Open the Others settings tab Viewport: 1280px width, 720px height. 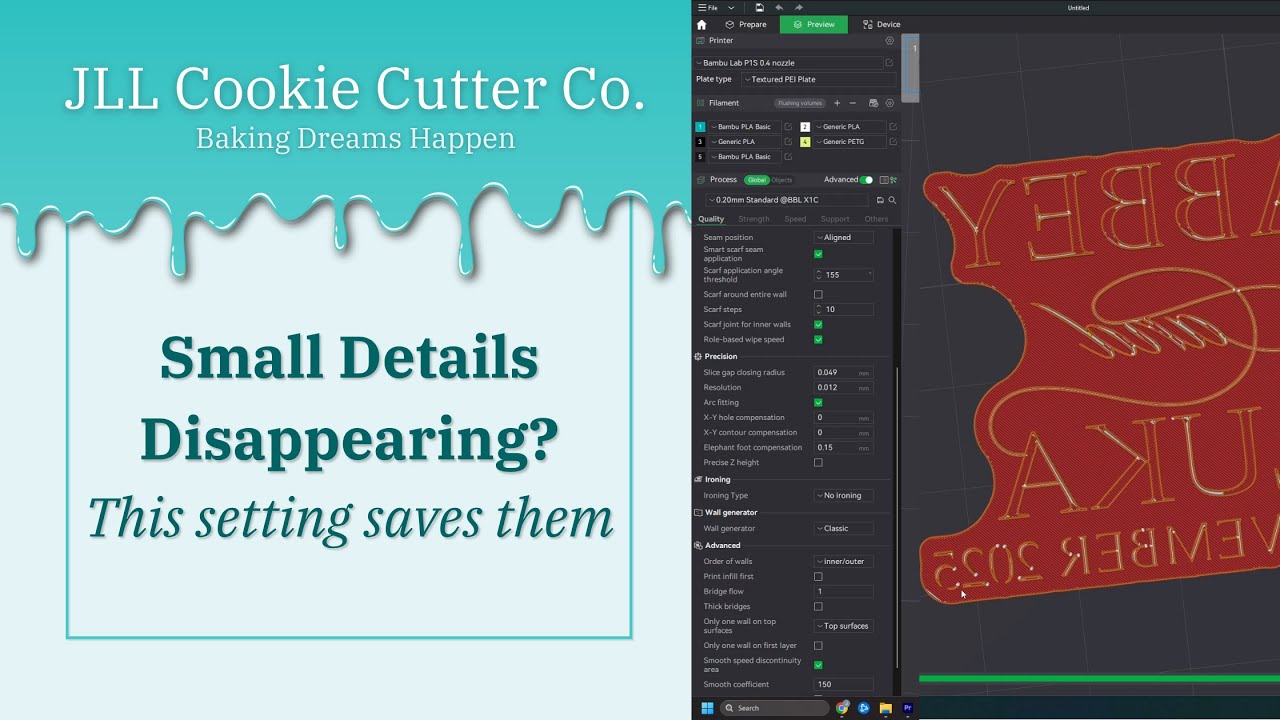(x=876, y=219)
